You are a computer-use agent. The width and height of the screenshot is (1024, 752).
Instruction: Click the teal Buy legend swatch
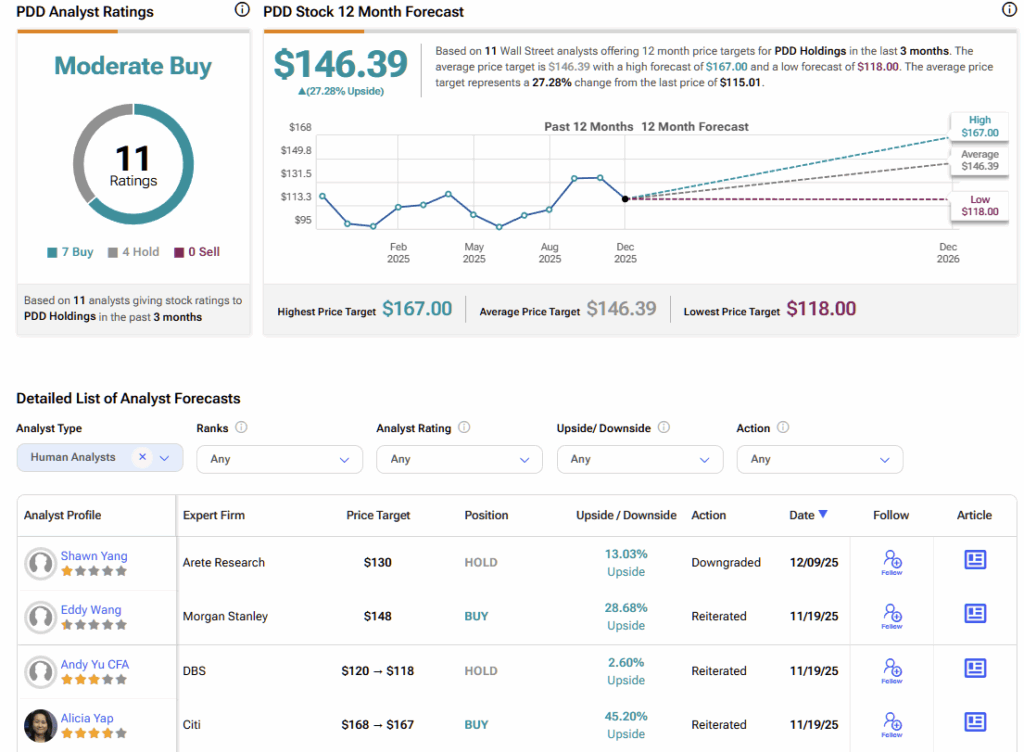pyautogui.click(x=52, y=253)
